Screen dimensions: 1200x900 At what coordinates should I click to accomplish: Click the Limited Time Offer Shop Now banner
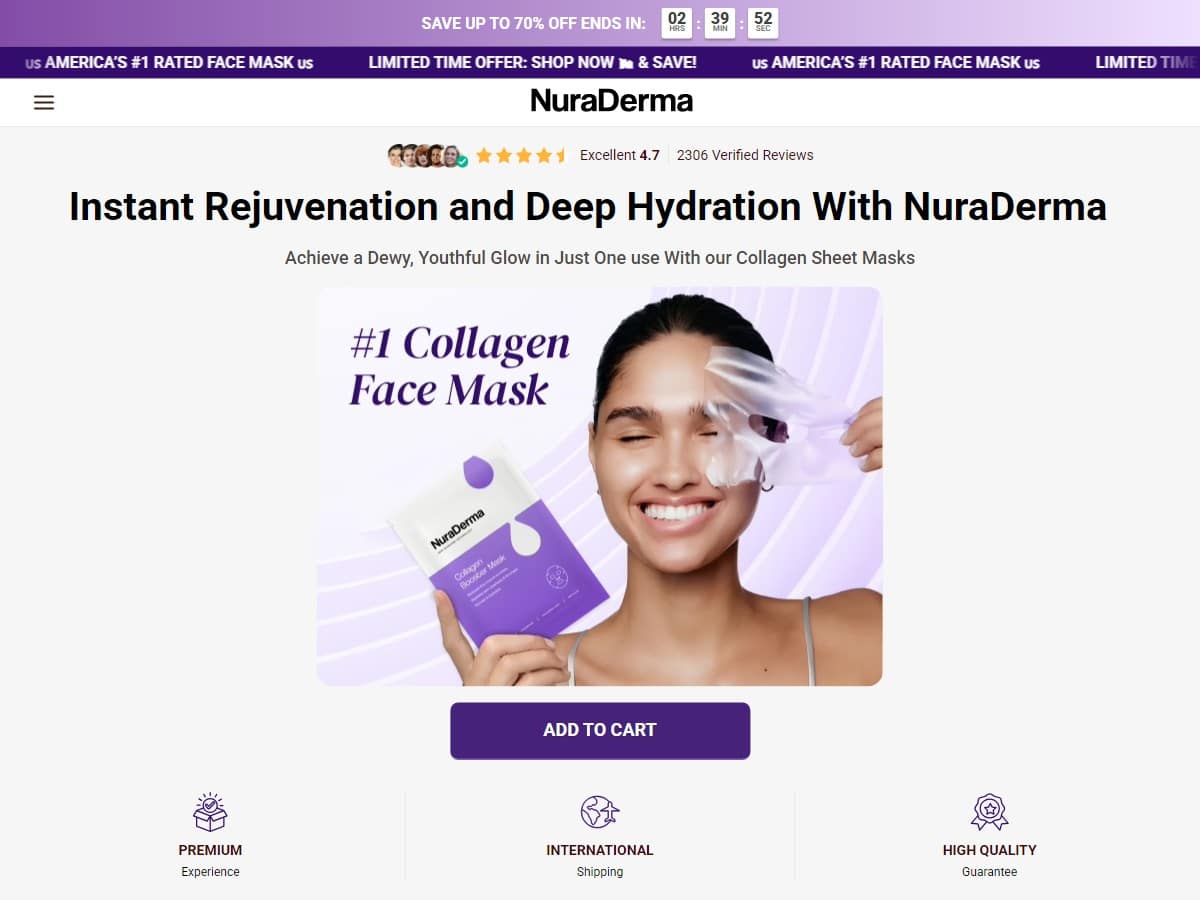pyautogui.click(x=533, y=62)
